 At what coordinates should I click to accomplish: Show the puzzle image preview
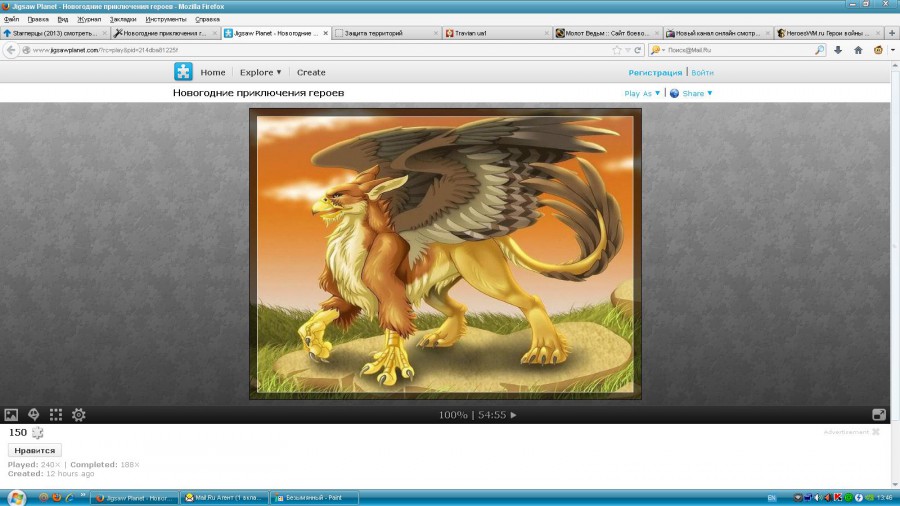pyautogui.click(x=11, y=415)
